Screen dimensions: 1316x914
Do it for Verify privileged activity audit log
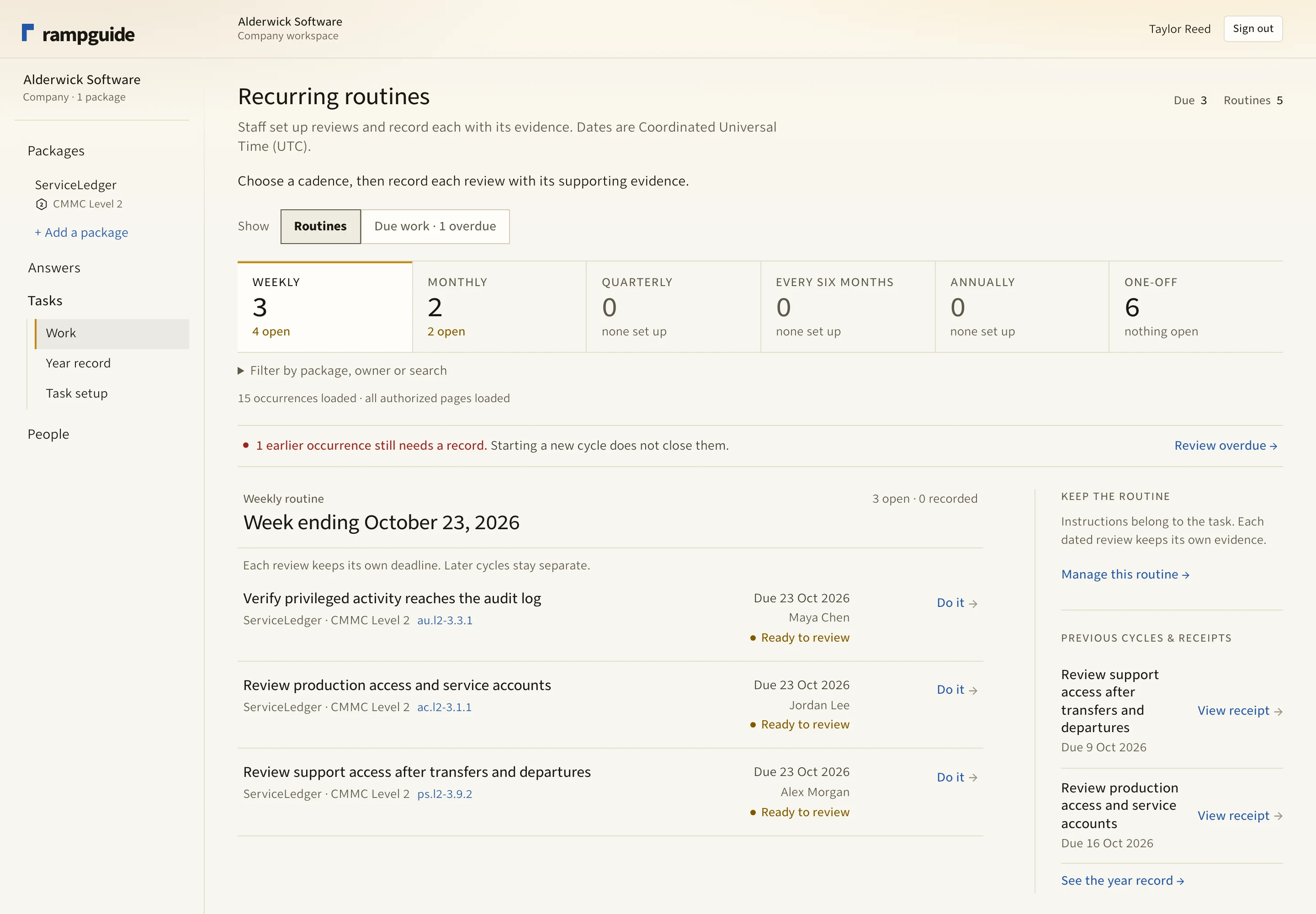click(956, 603)
